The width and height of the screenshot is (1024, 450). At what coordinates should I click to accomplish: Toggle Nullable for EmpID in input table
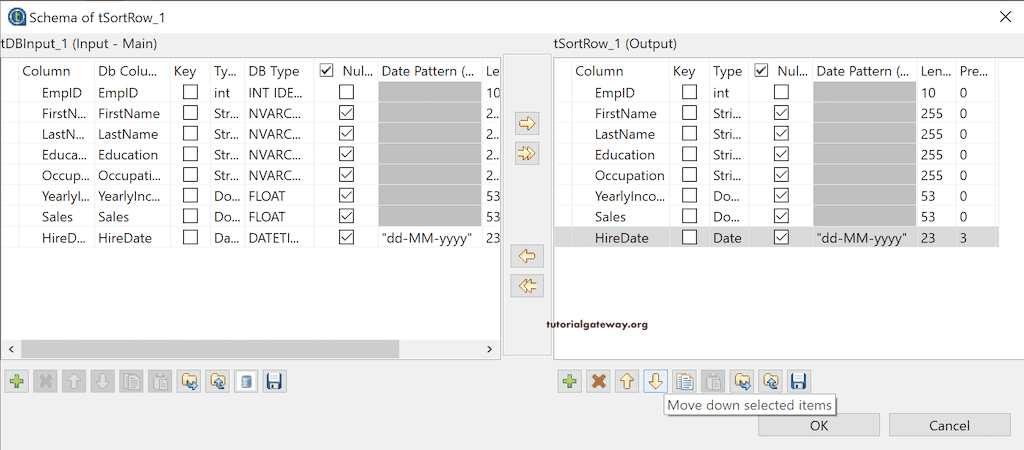click(347, 93)
